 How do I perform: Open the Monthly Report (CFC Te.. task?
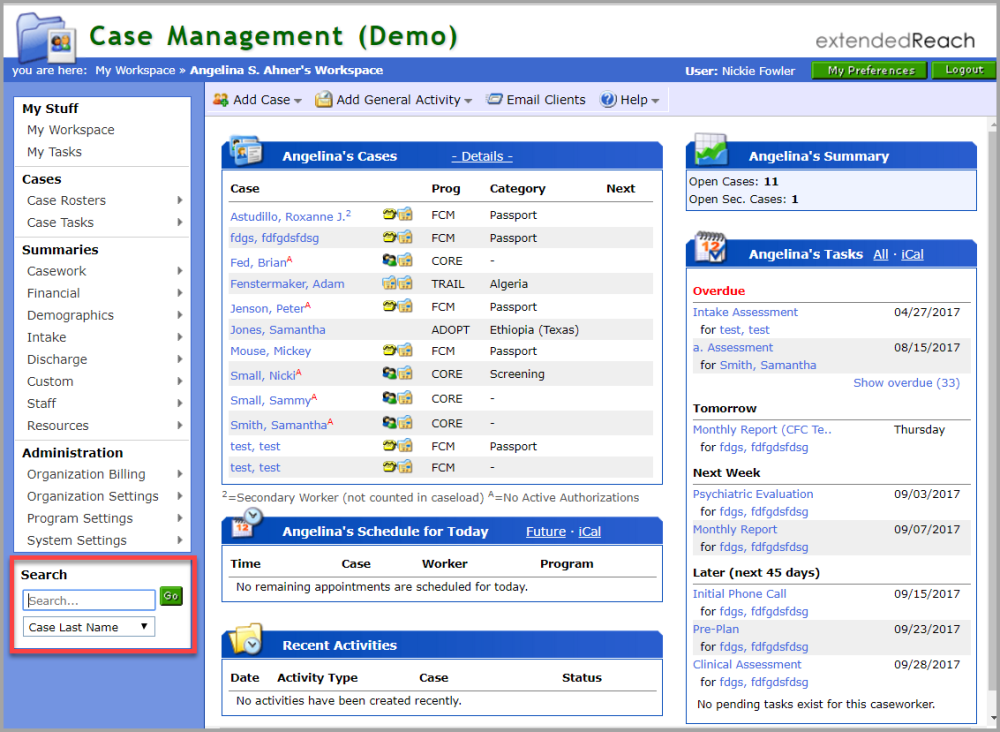click(x=762, y=430)
